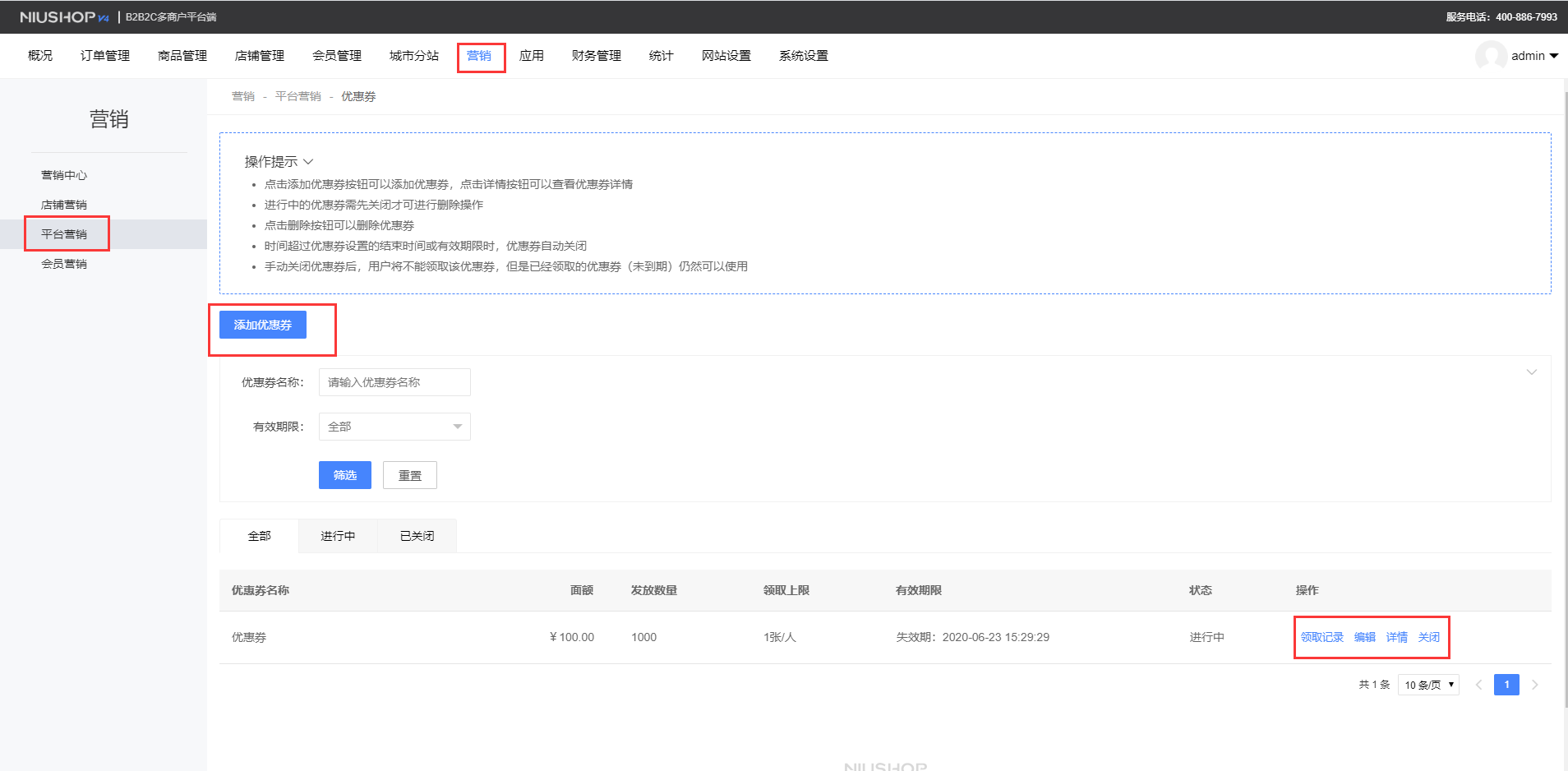Viewport: 1568px width, 771px height.
Task: Click the NIUSHOP logo
Action: point(64,16)
